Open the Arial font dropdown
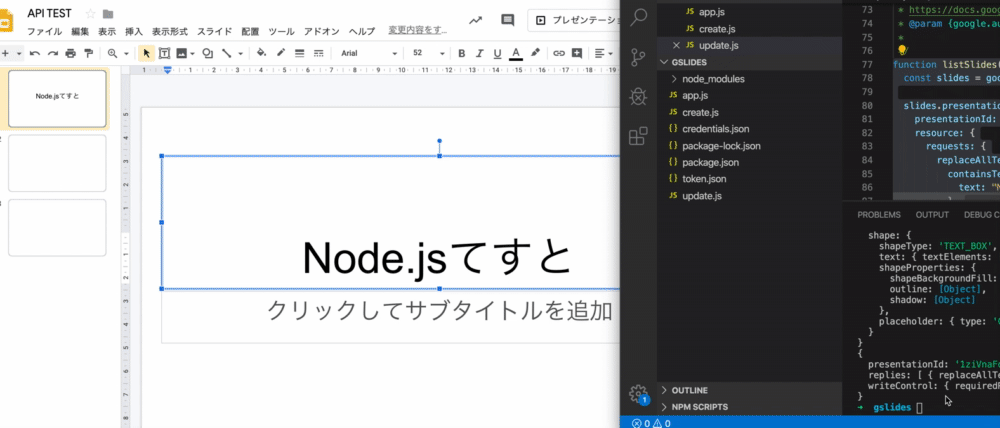This screenshot has height=428, width=1000. (369, 53)
